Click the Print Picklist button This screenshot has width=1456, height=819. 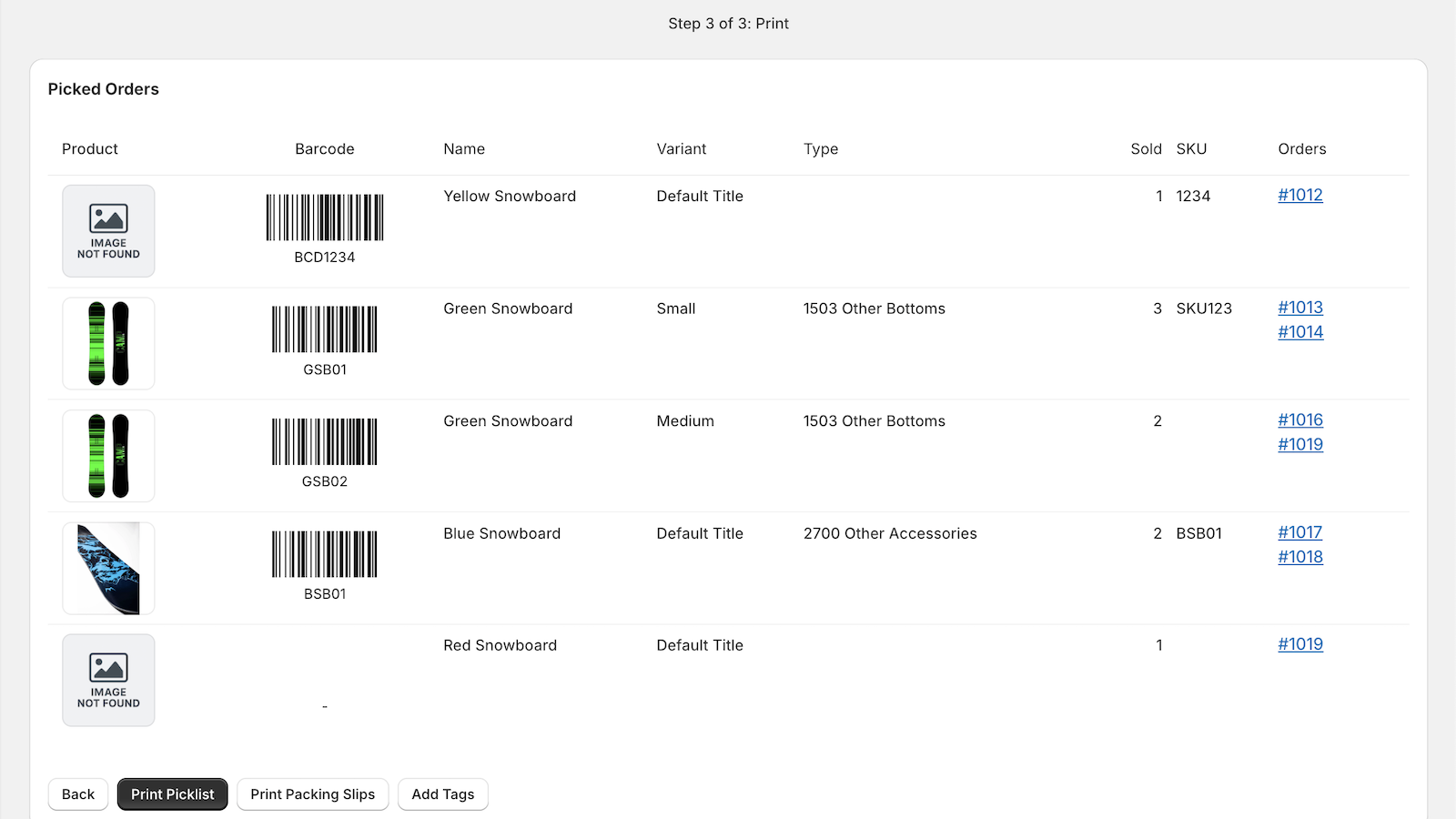click(172, 794)
